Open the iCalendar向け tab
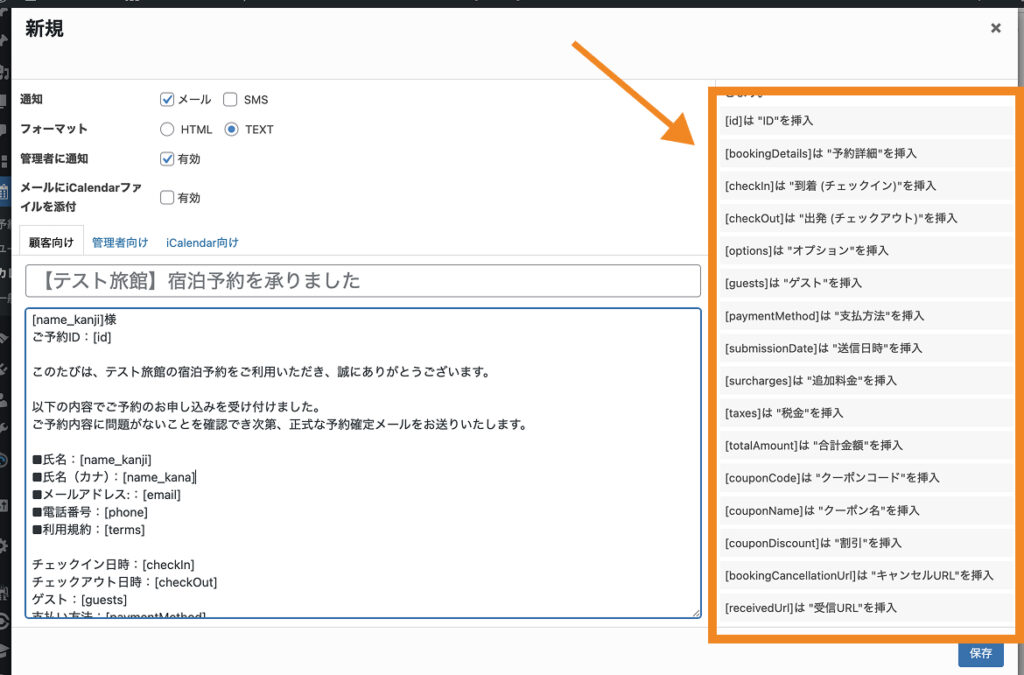 [x=202, y=242]
